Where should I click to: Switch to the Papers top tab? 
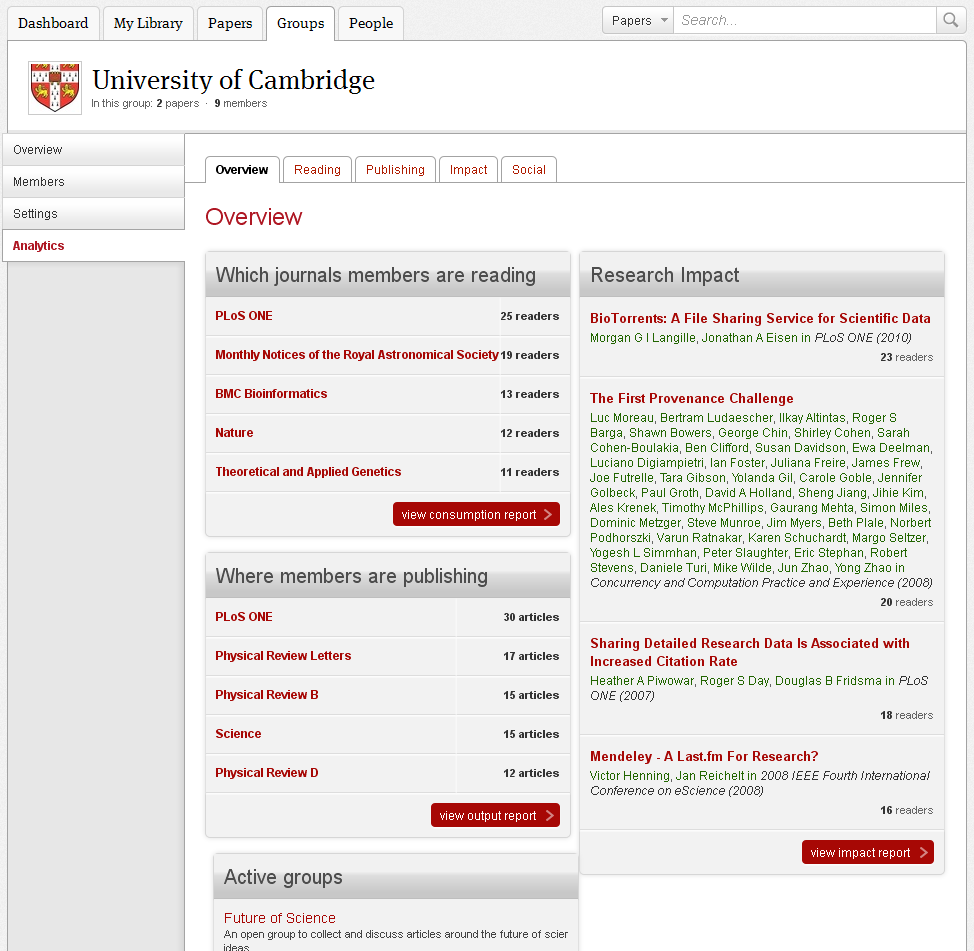coord(230,24)
